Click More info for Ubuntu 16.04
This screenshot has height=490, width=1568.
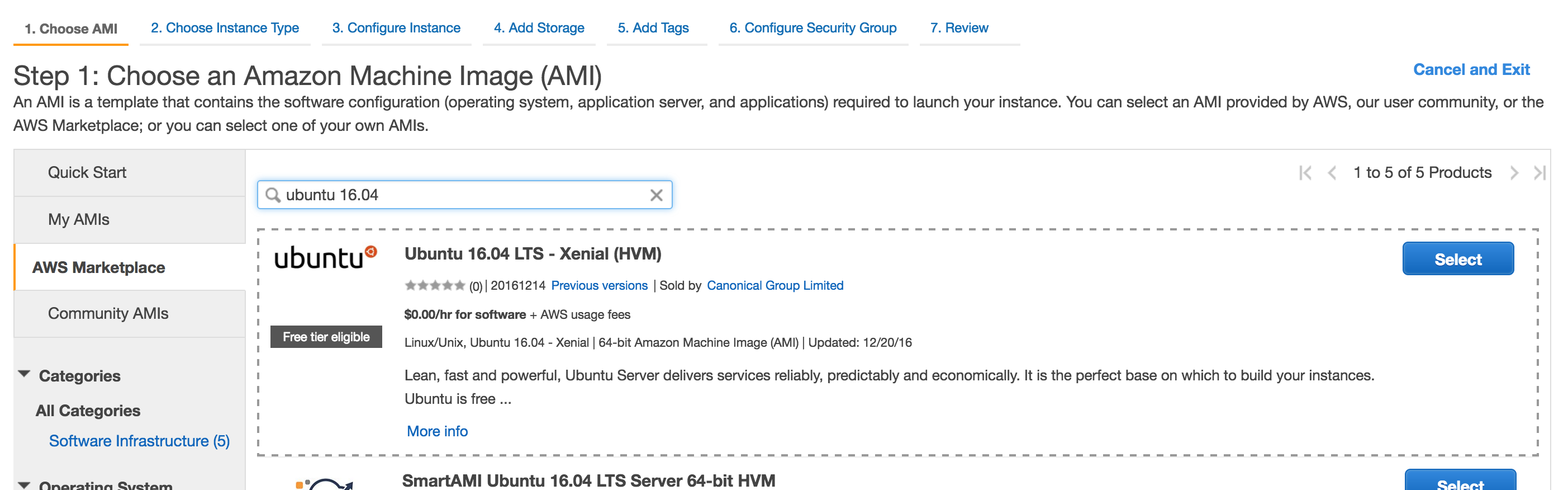click(x=437, y=431)
